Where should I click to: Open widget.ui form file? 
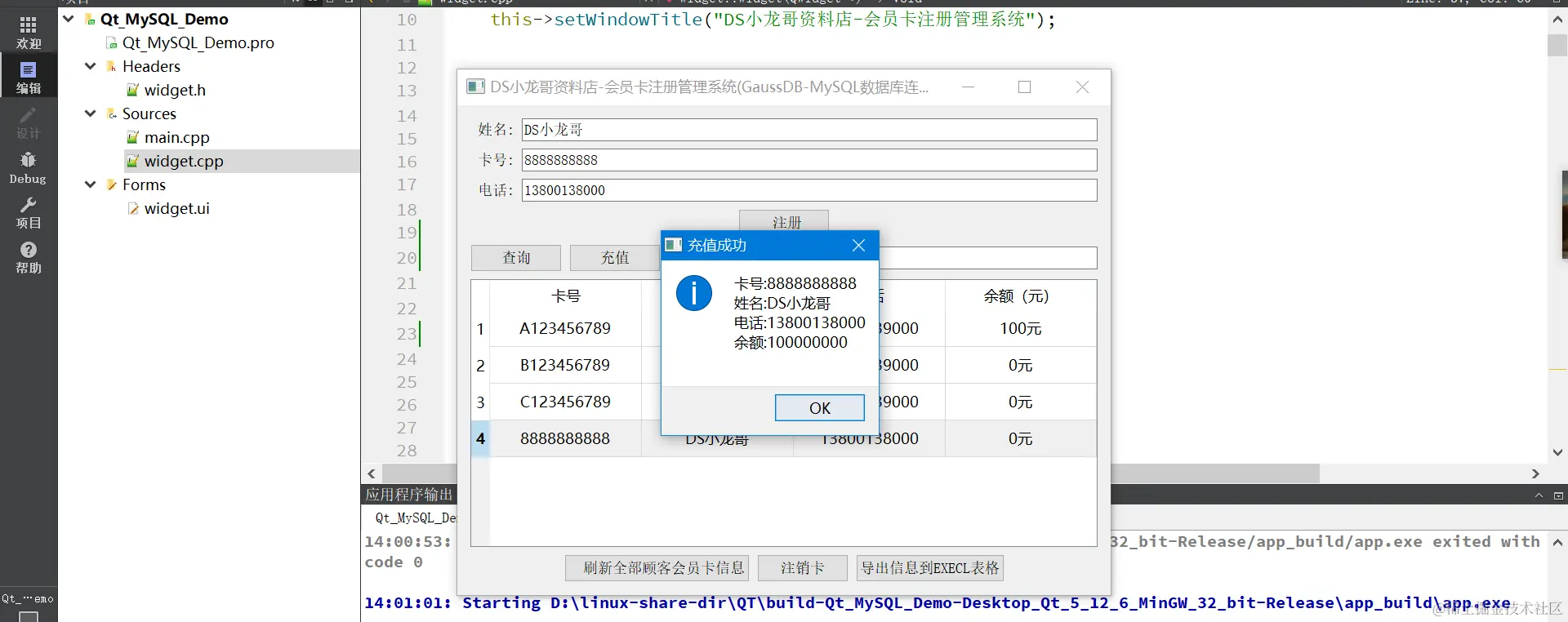[x=177, y=208]
